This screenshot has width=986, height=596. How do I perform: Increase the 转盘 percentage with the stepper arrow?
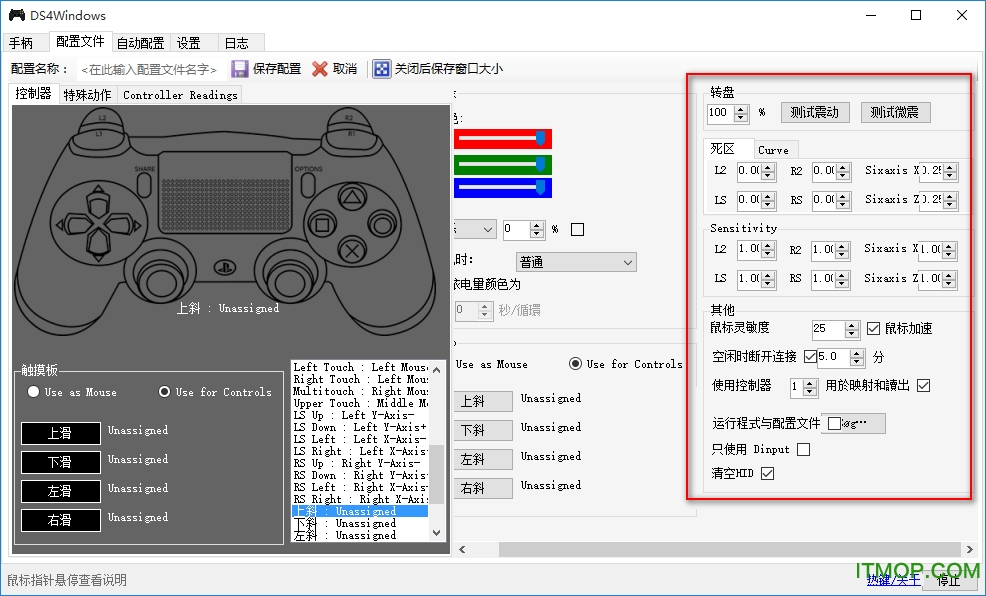click(x=740, y=108)
